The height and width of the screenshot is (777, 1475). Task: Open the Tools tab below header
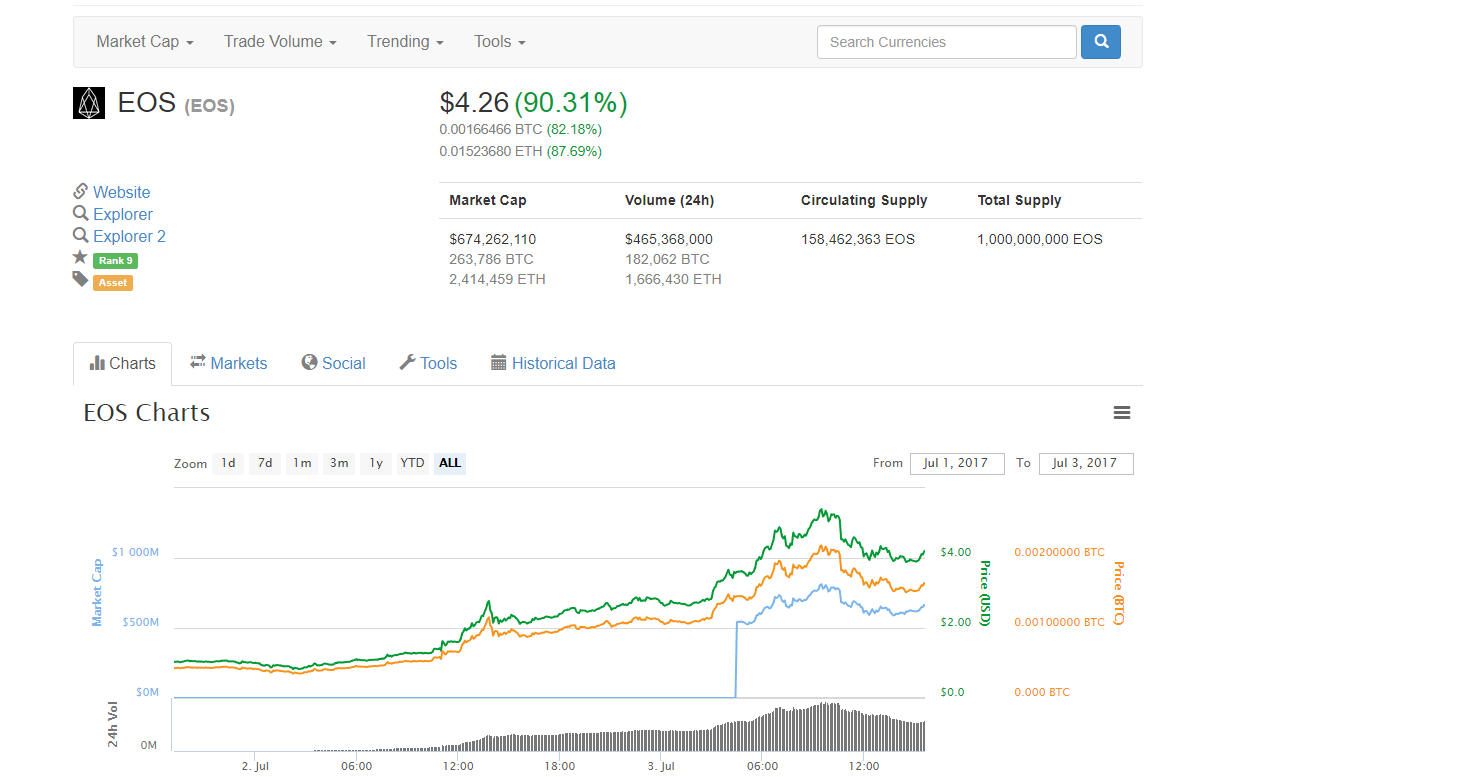pyautogui.click(x=428, y=364)
